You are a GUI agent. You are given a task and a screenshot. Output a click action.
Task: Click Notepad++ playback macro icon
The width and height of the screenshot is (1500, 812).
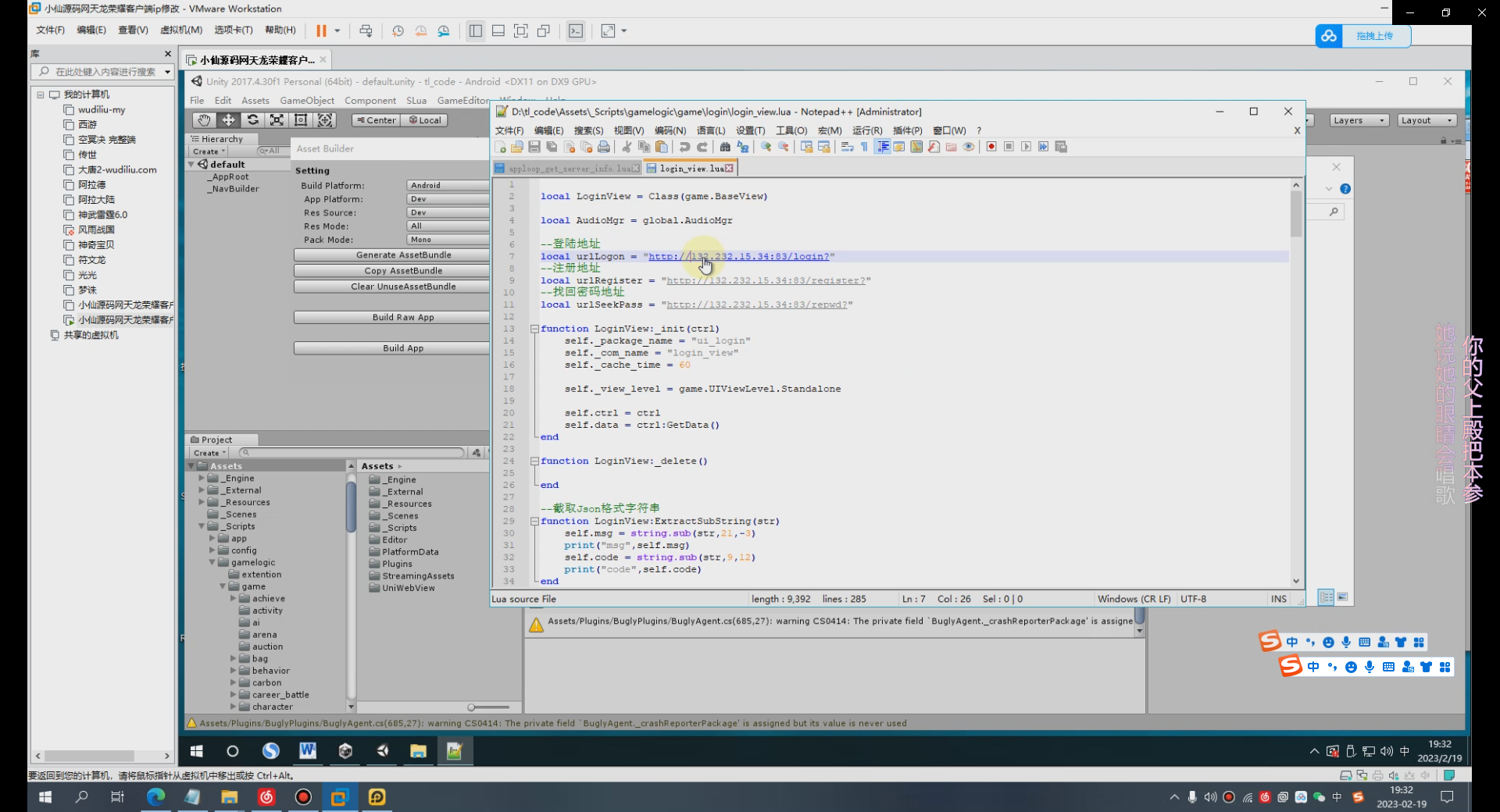pyautogui.click(x=1026, y=147)
